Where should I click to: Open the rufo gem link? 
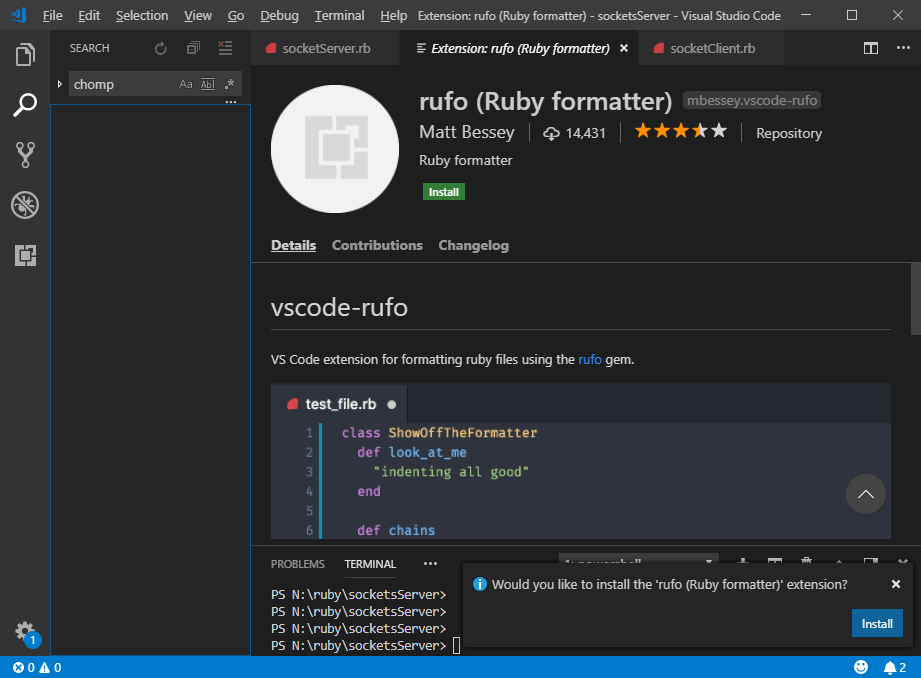[x=590, y=360]
